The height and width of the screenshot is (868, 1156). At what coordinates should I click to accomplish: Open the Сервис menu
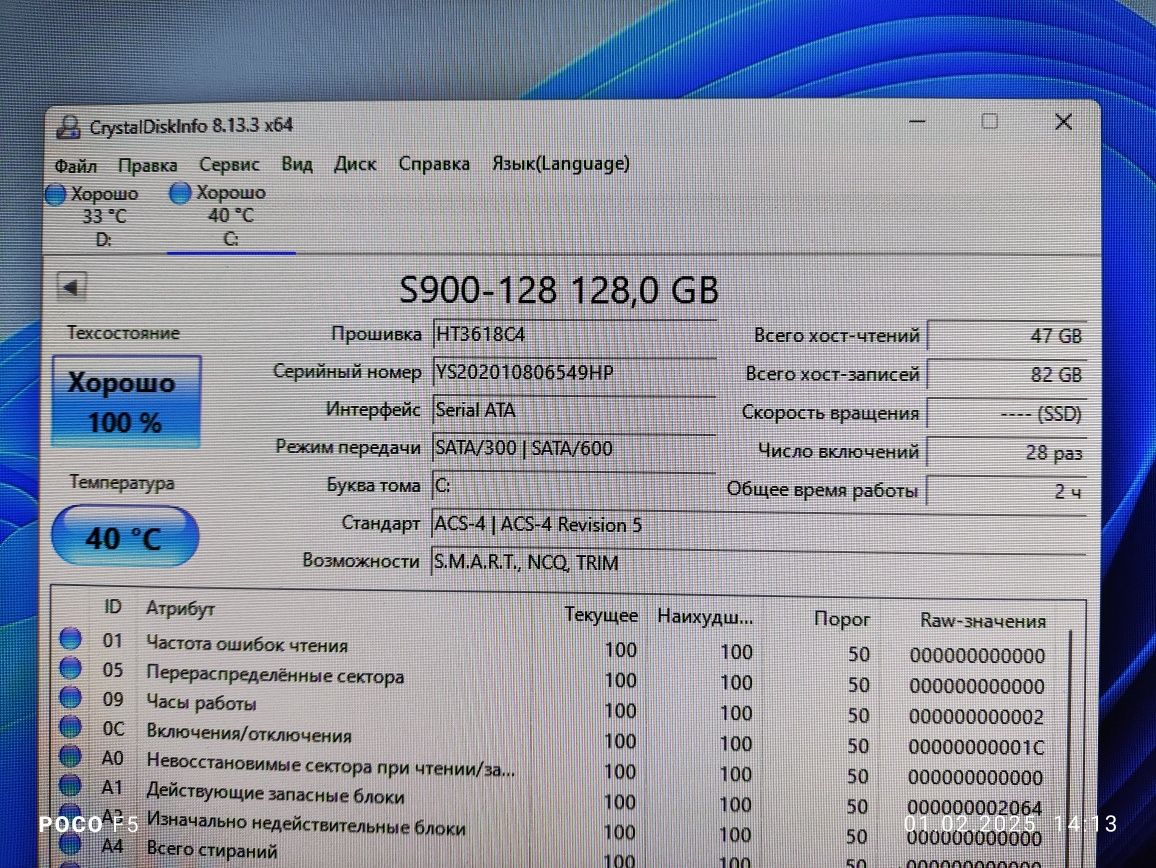click(x=229, y=164)
